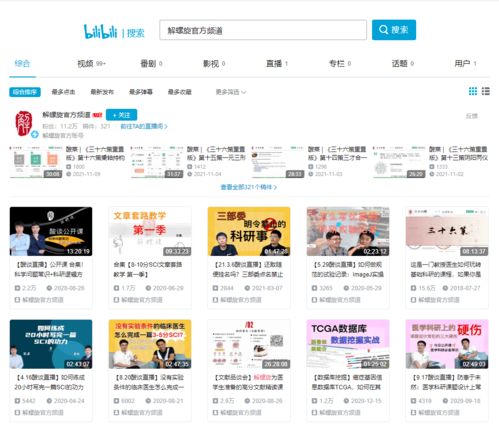
Task: Open the 专栏 tab
Action: (x=340, y=63)
